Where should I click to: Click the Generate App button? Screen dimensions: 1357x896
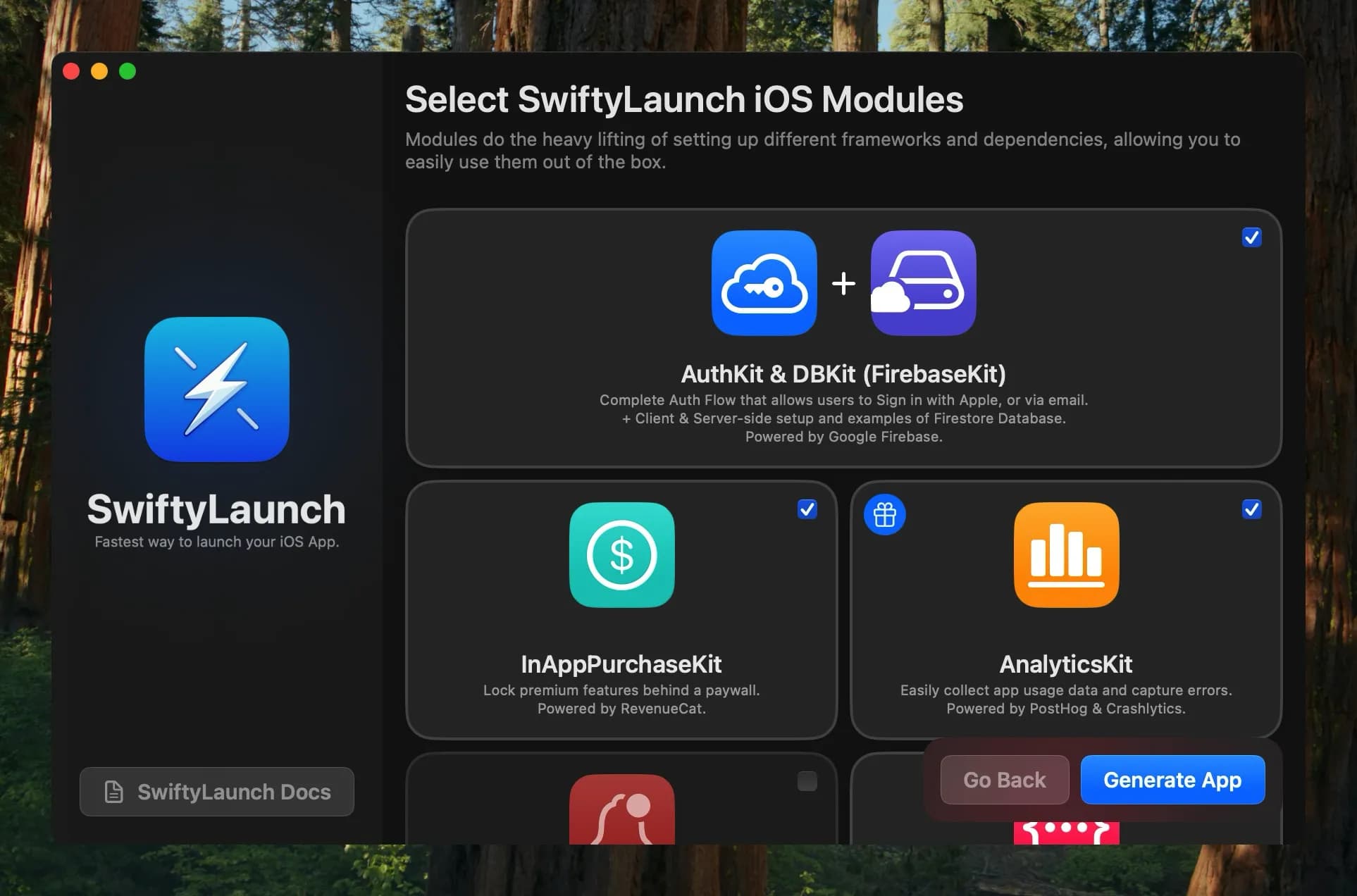(1173, 780)
